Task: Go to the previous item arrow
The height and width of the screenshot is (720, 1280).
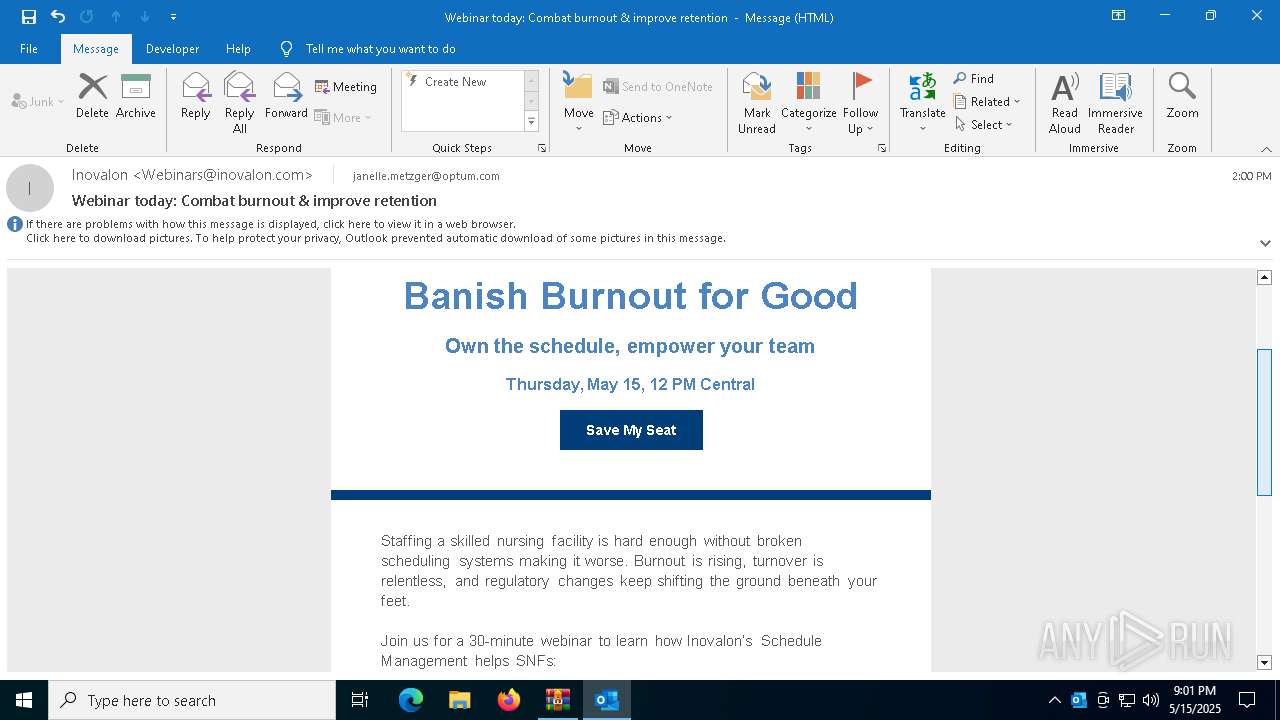Action: point(116,17)
